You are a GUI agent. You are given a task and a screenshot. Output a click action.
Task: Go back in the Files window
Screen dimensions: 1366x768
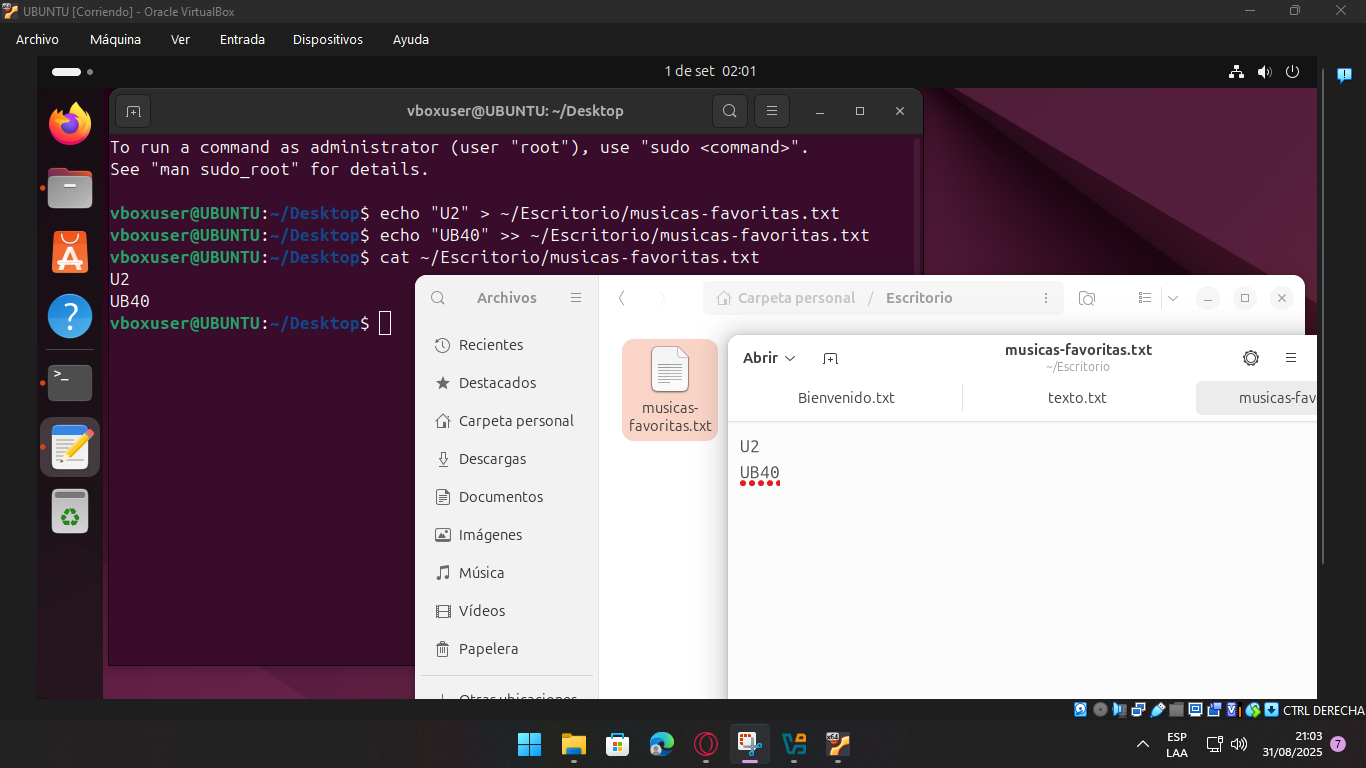pyautogui.click(x=622, y=298)
